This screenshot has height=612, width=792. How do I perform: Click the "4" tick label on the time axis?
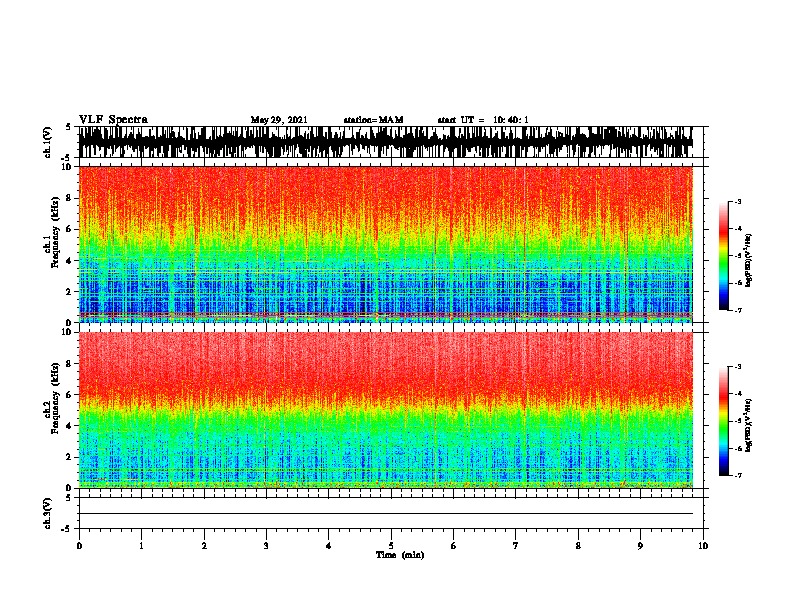pyautogui.click(x=329, y=546)
